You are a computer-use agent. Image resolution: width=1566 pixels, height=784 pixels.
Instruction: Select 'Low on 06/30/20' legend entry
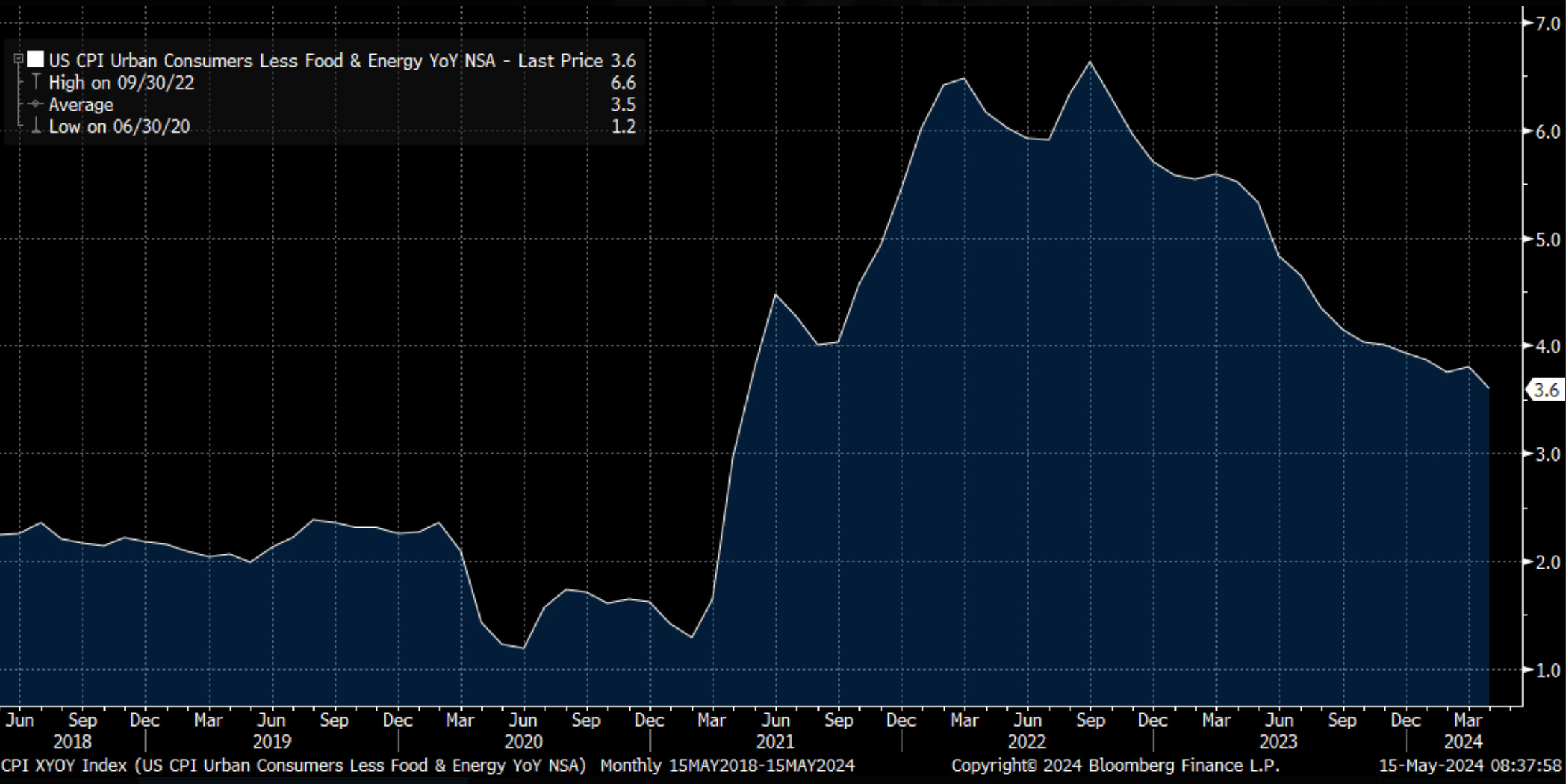(119, 126)
